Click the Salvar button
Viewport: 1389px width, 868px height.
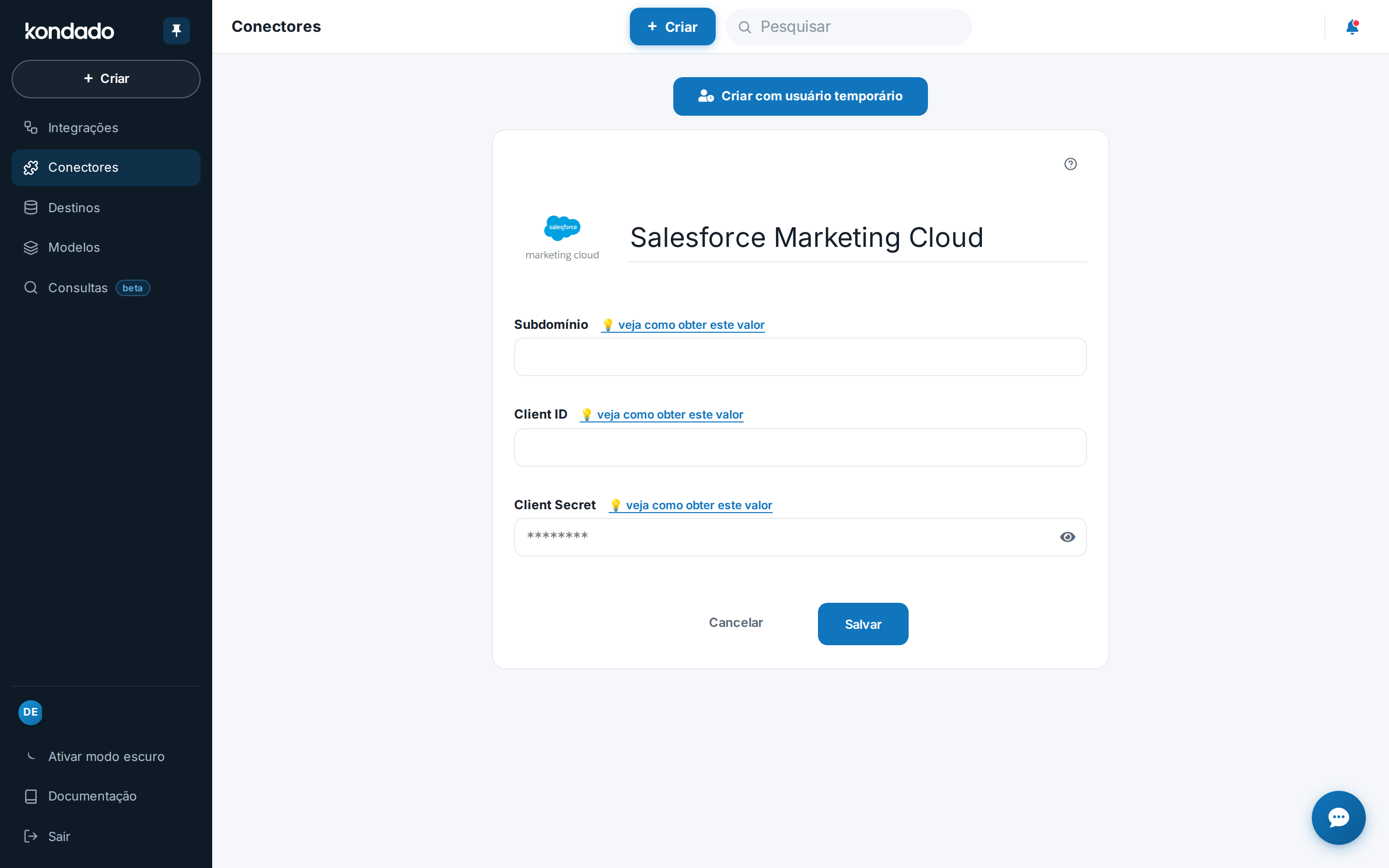863,624
